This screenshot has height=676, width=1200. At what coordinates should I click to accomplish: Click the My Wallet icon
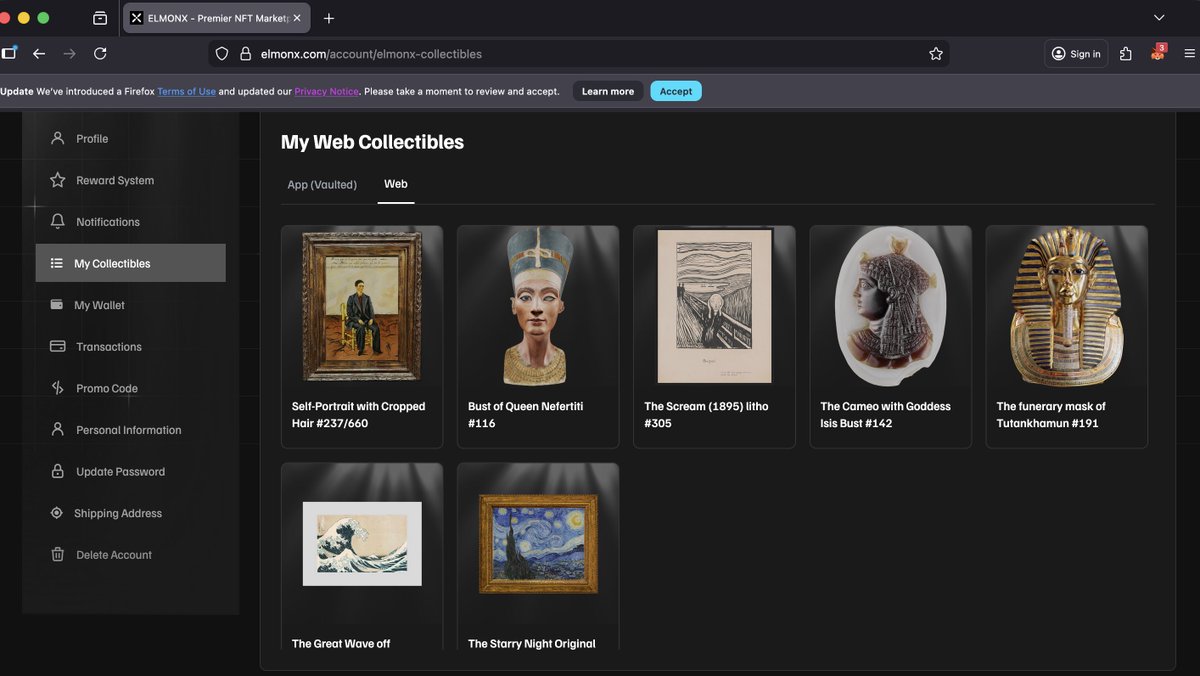(56, 305)
